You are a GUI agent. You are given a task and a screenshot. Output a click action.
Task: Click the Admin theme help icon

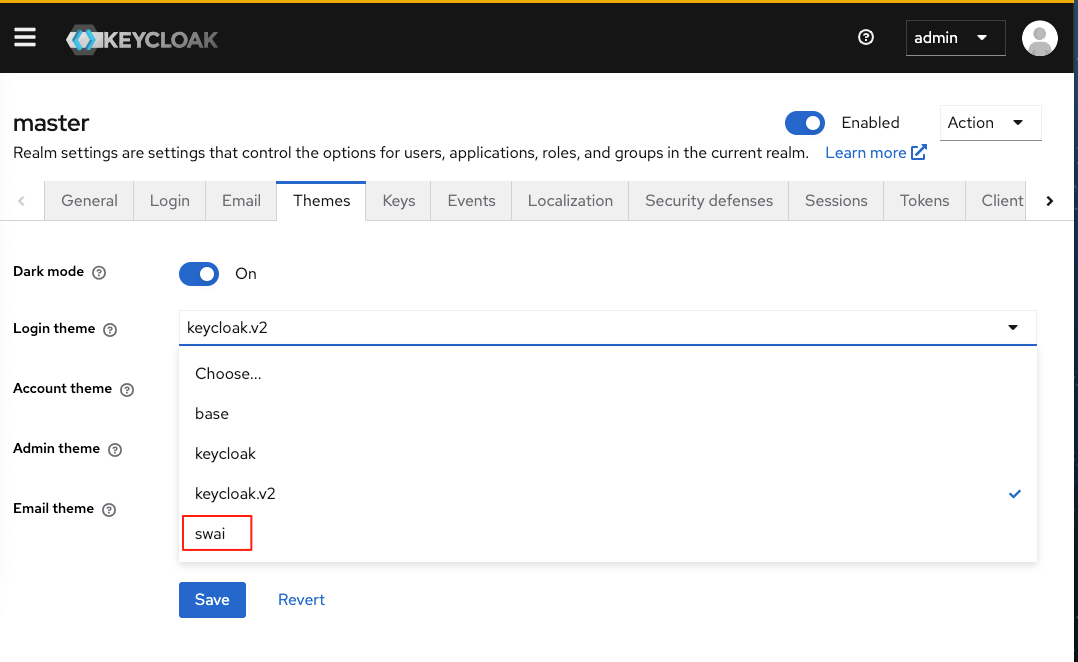pos(115,450)
